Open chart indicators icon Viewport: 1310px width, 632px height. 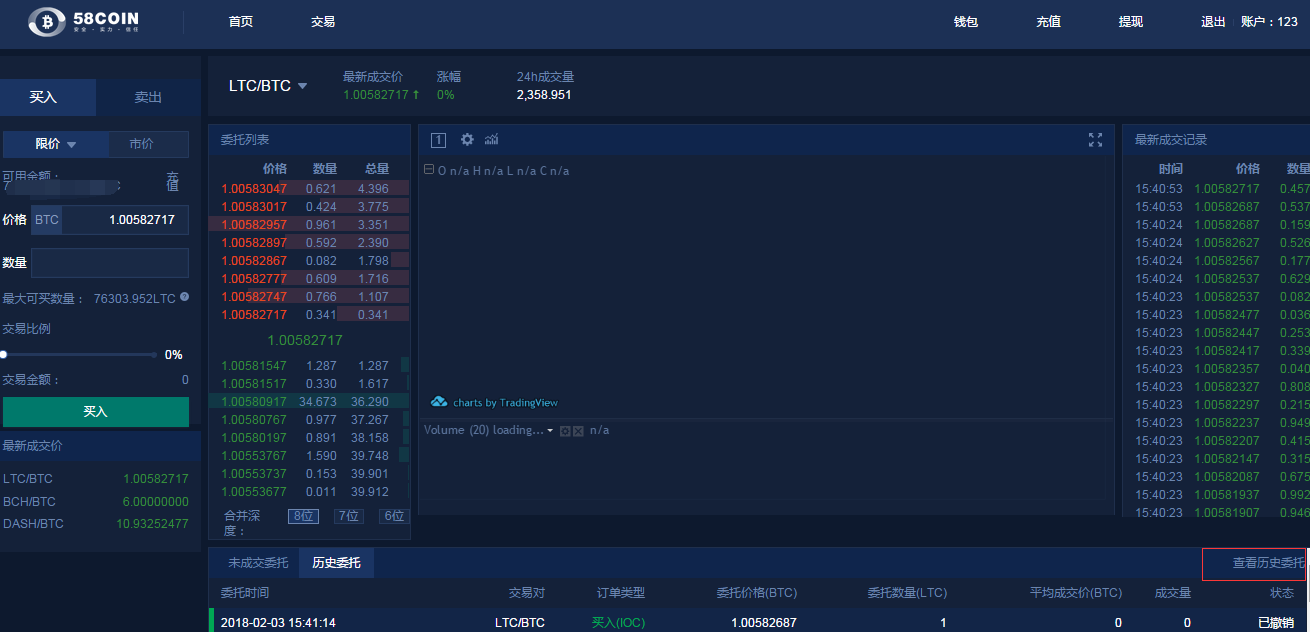(491, 140)
